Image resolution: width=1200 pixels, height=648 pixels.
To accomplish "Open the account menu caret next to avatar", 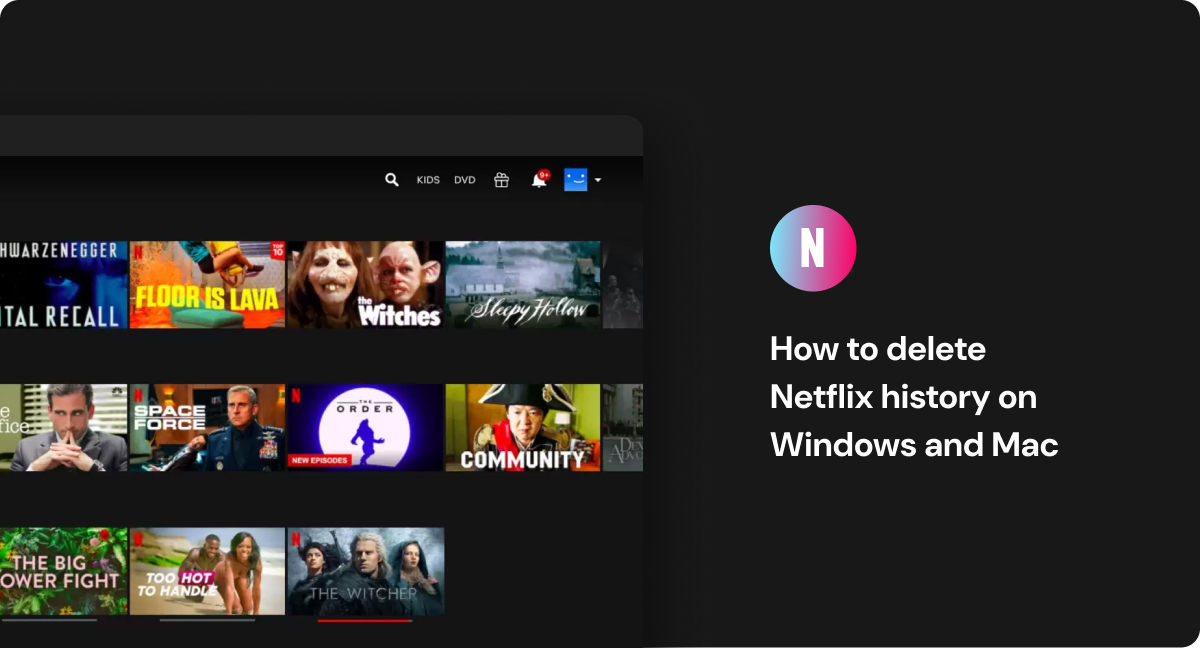I will 598,180.
